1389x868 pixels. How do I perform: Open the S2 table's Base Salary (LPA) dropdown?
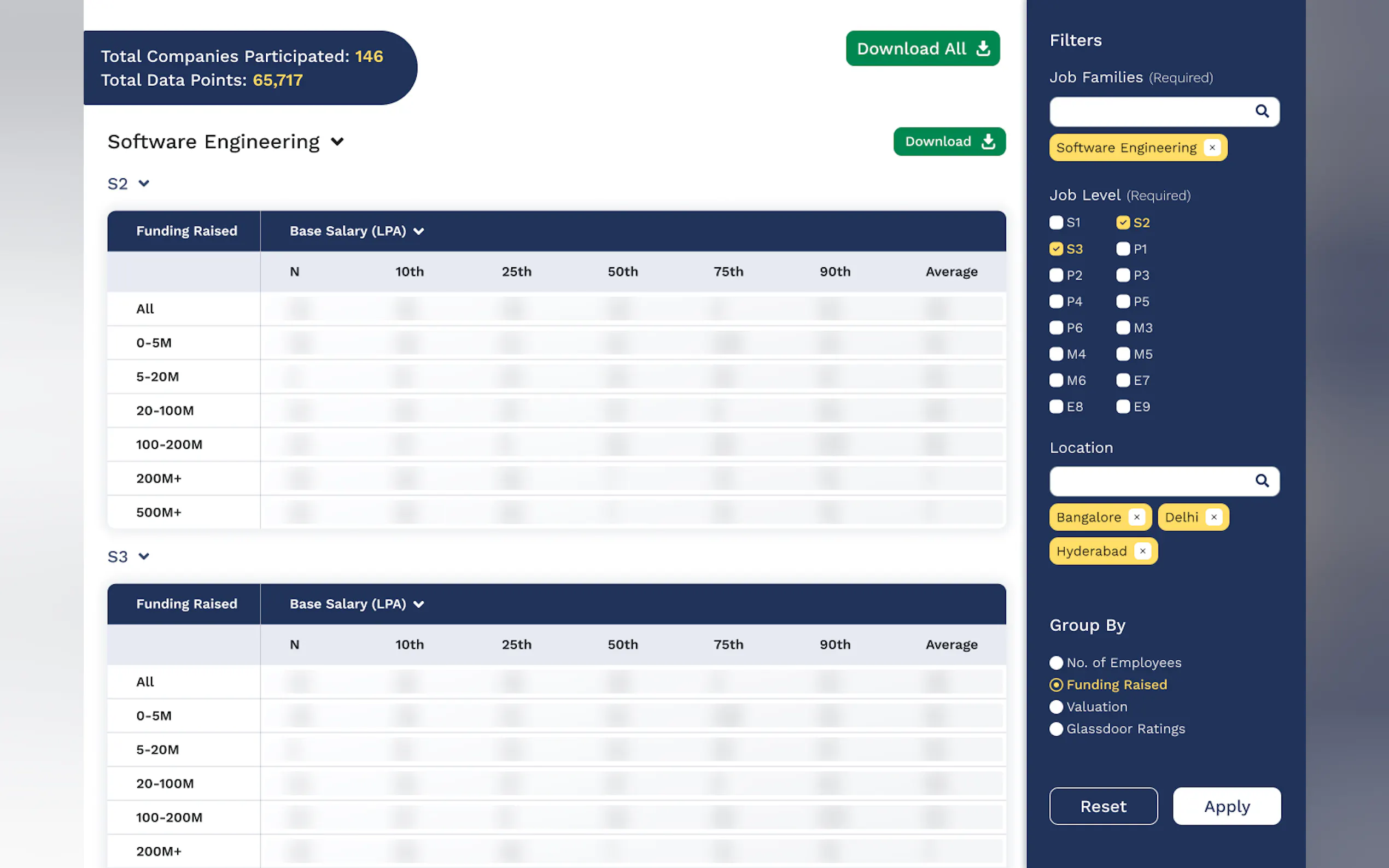(418, 231)
